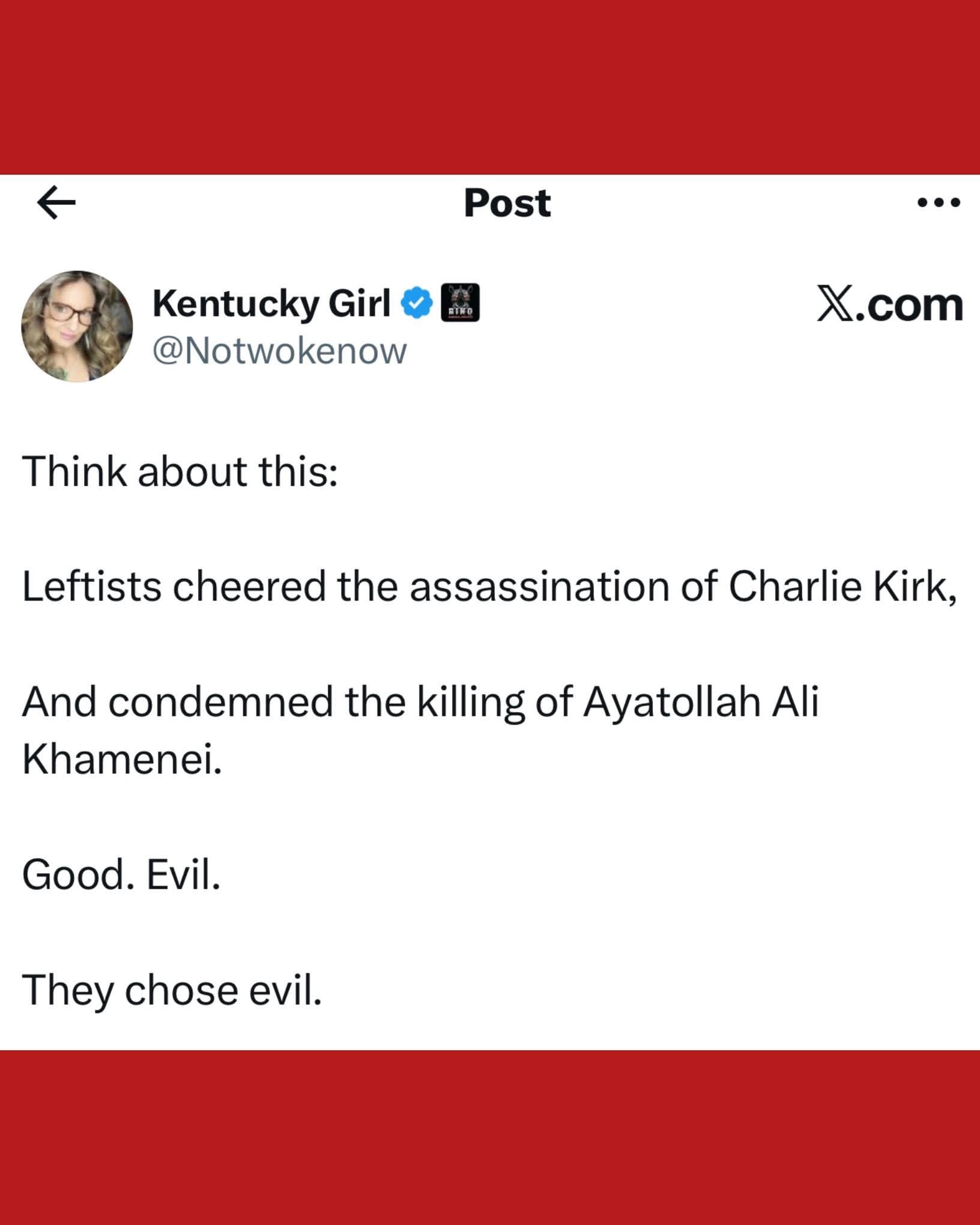Click the red banner below the post
The image size is (980, 1225).
[x=490, y=1137]
